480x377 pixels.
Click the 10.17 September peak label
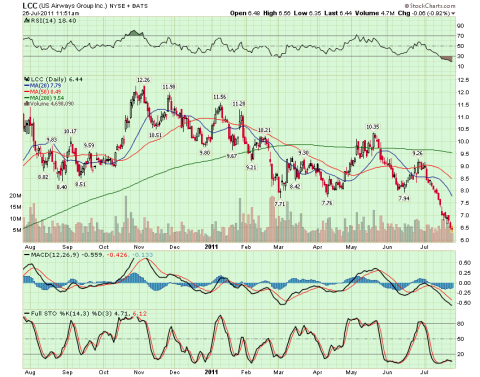[x=70, y=131]
